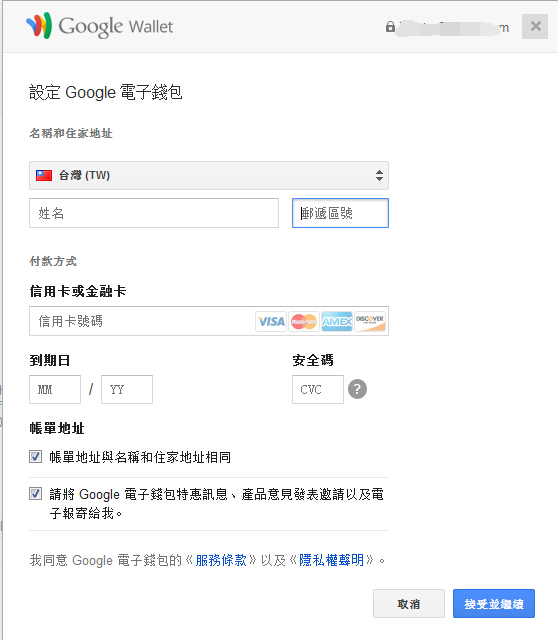Open the 隱私權聲明 link
This screenshot has height=640, width=558.
click(331, 560)
